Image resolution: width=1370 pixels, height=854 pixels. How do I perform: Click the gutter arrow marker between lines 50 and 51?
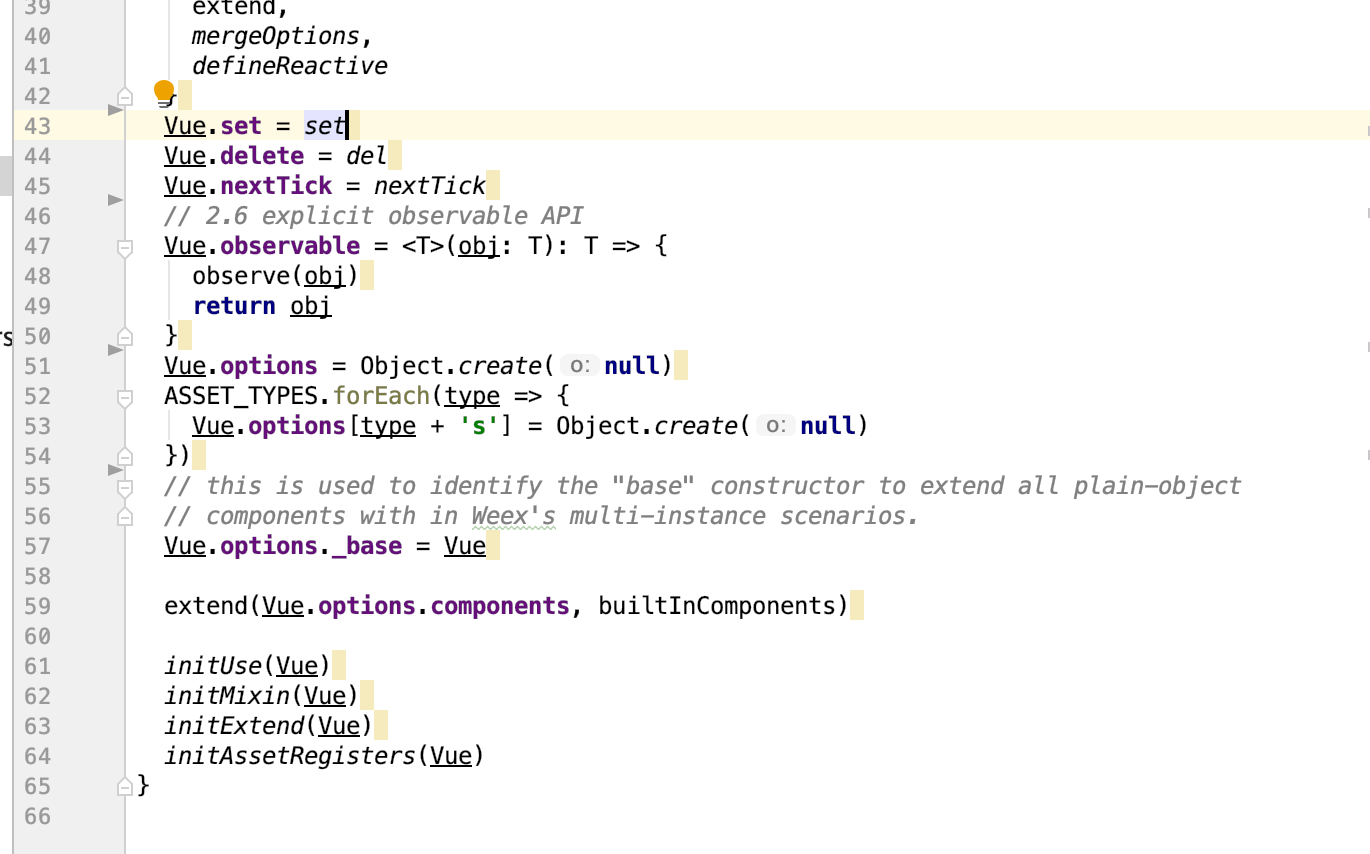115,350
